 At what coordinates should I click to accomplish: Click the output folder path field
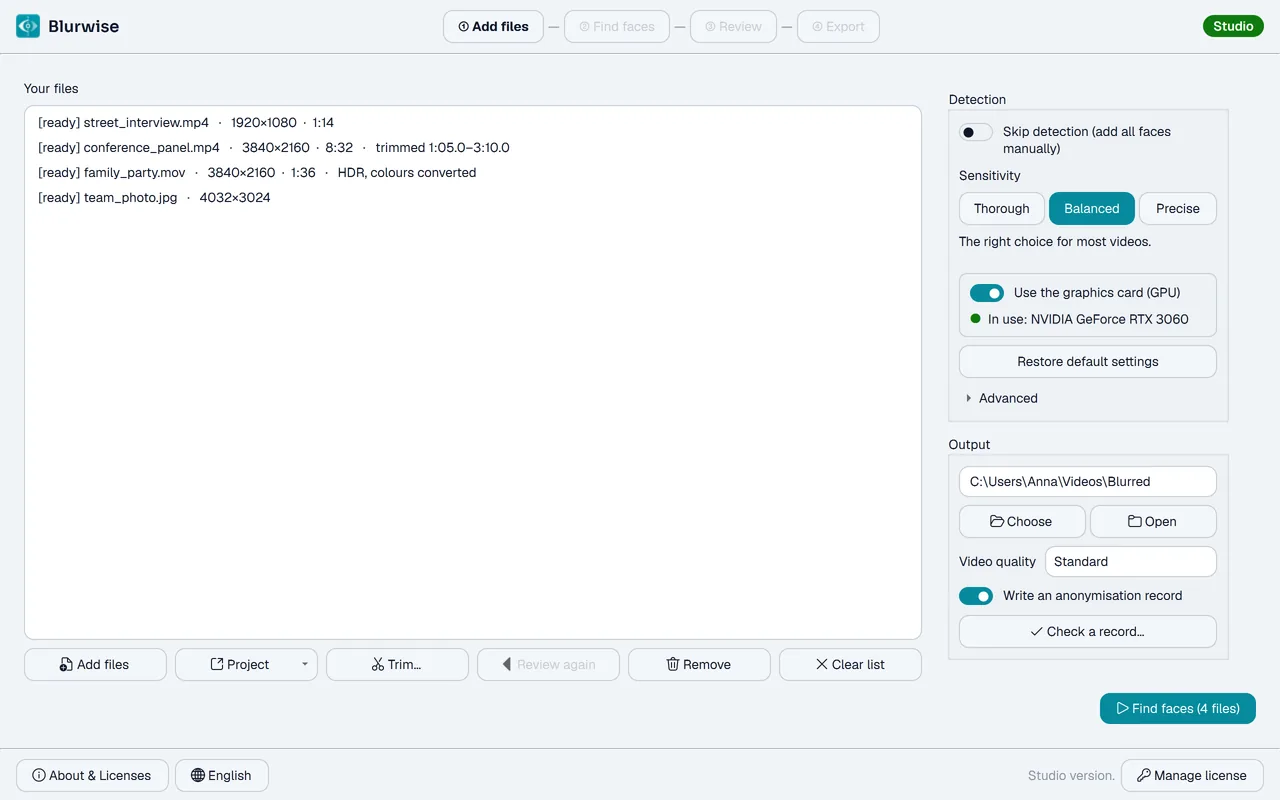tap(1088, 482)
